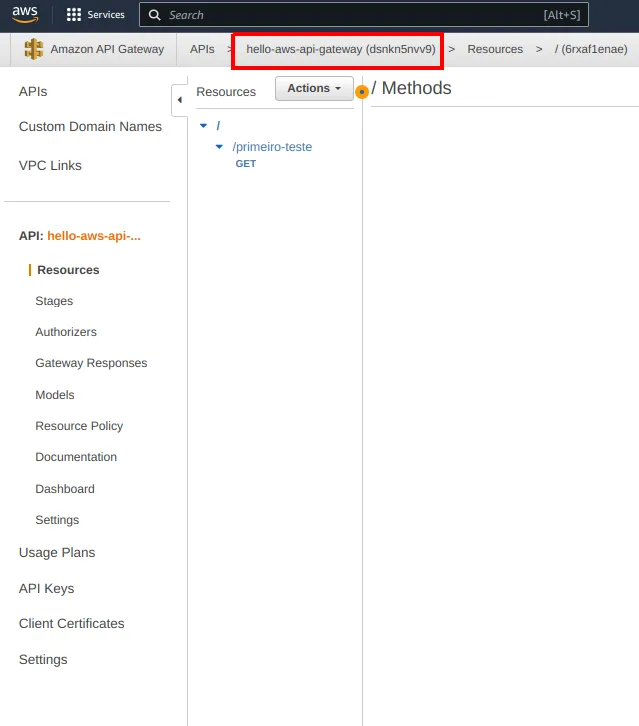
Task: Open APIs in left sidebar
Action: [x=33, y=92]
